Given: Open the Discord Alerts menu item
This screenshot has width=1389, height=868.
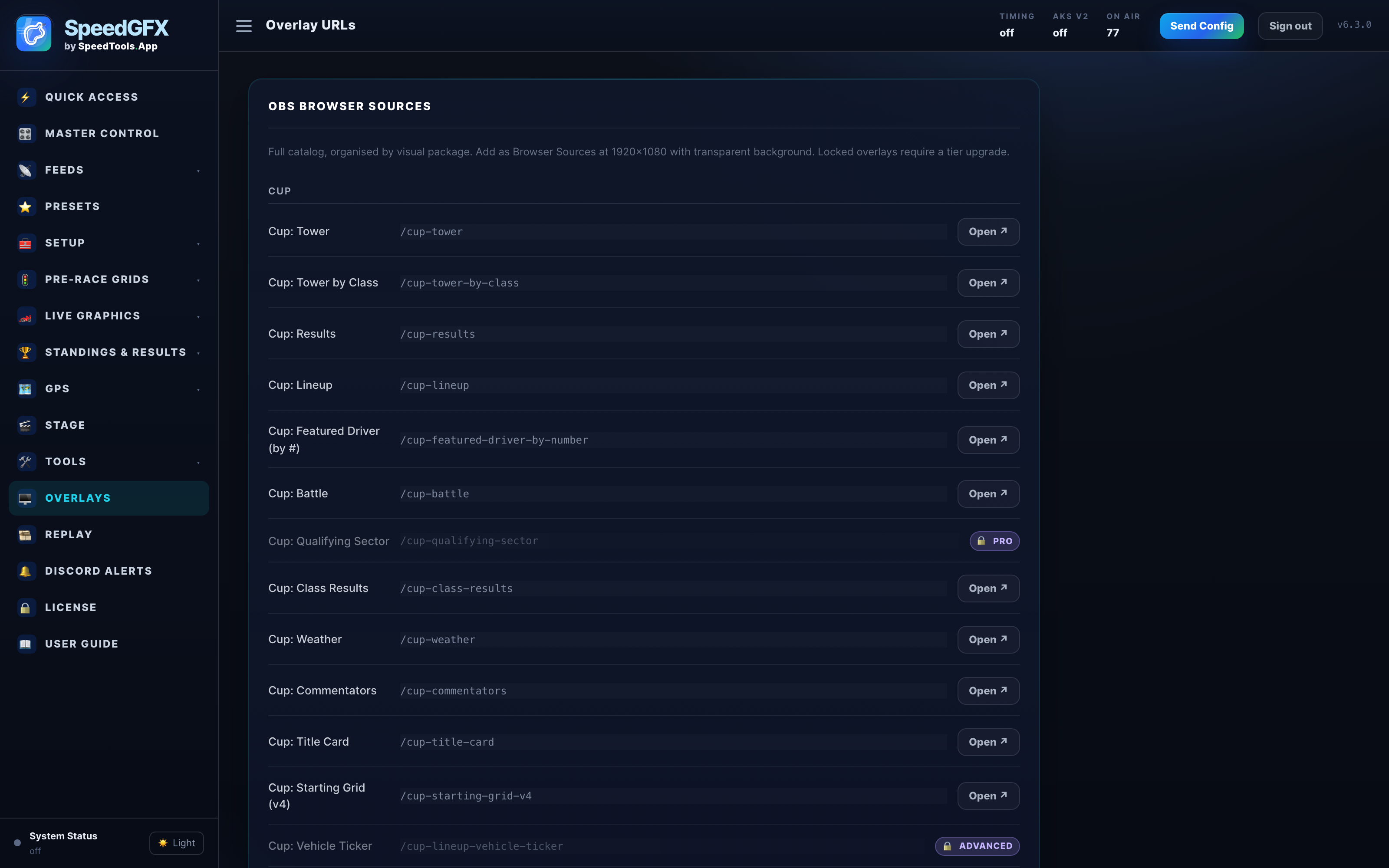Looking at the screenshot, I should pos(109,571).
